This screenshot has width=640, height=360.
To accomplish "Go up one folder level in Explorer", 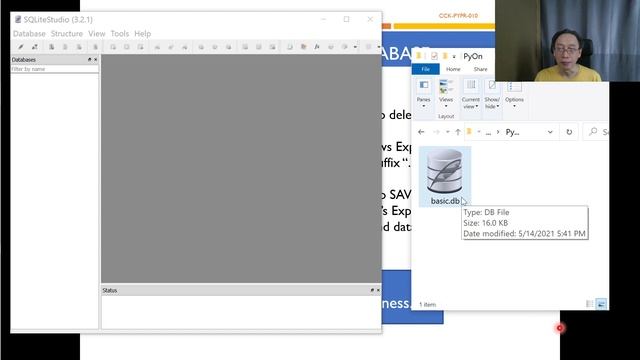I will (458, 132).
